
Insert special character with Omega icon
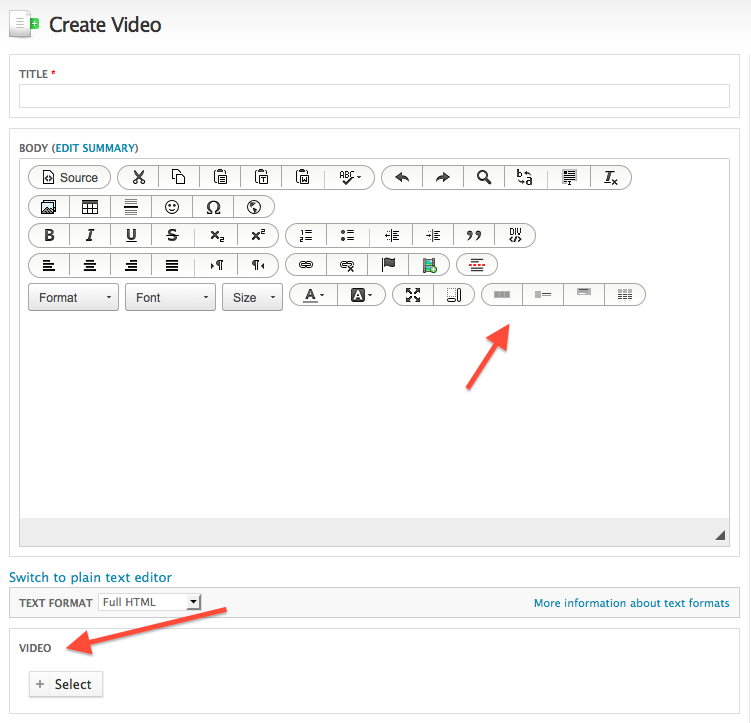click(x=213, y=207)
